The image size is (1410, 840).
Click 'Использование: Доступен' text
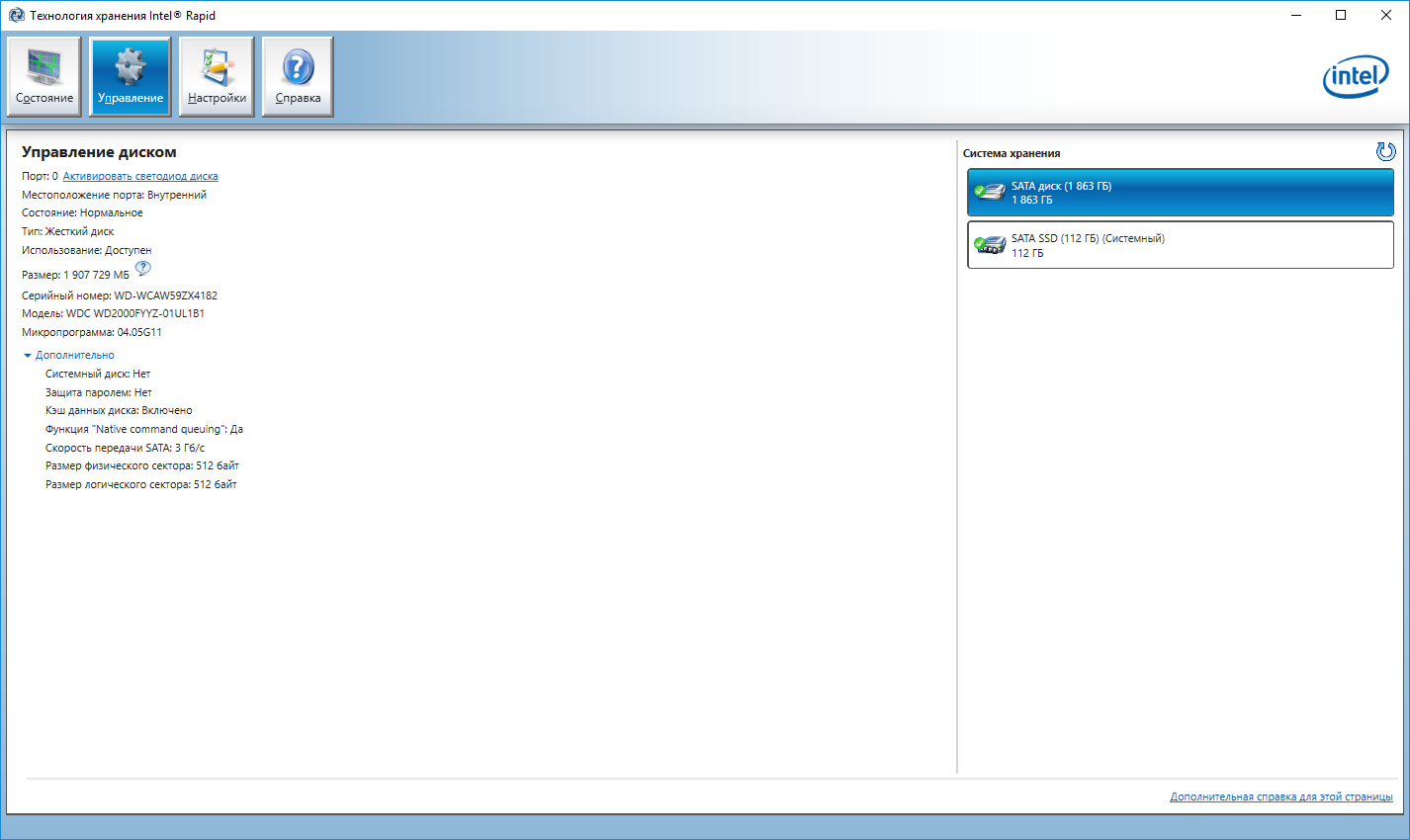pos(87,250)
